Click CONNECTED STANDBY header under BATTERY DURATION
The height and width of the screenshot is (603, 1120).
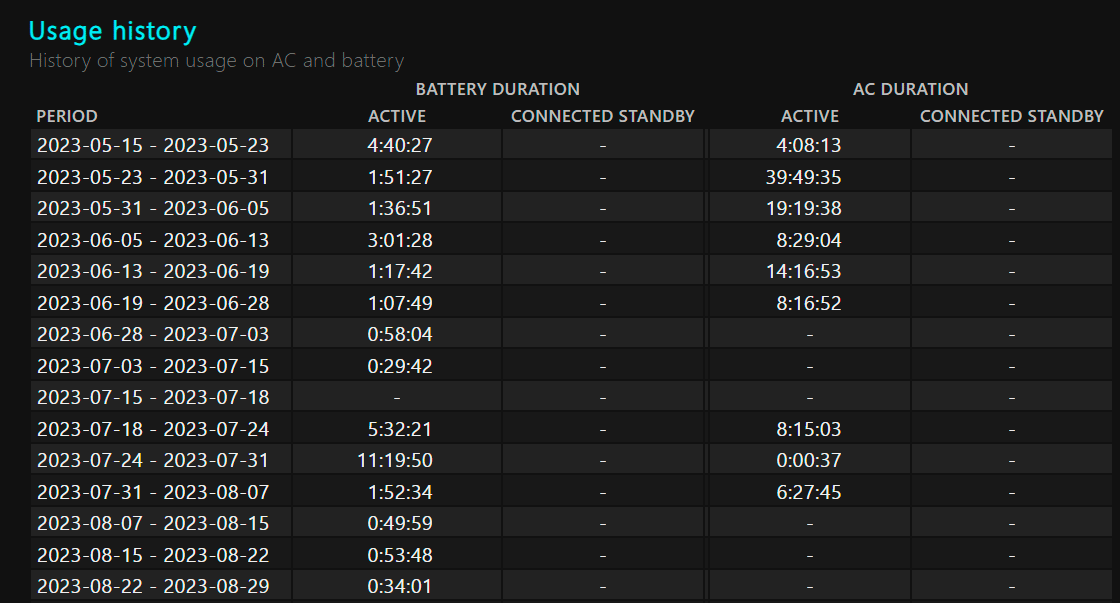click(x=602, y=116)
